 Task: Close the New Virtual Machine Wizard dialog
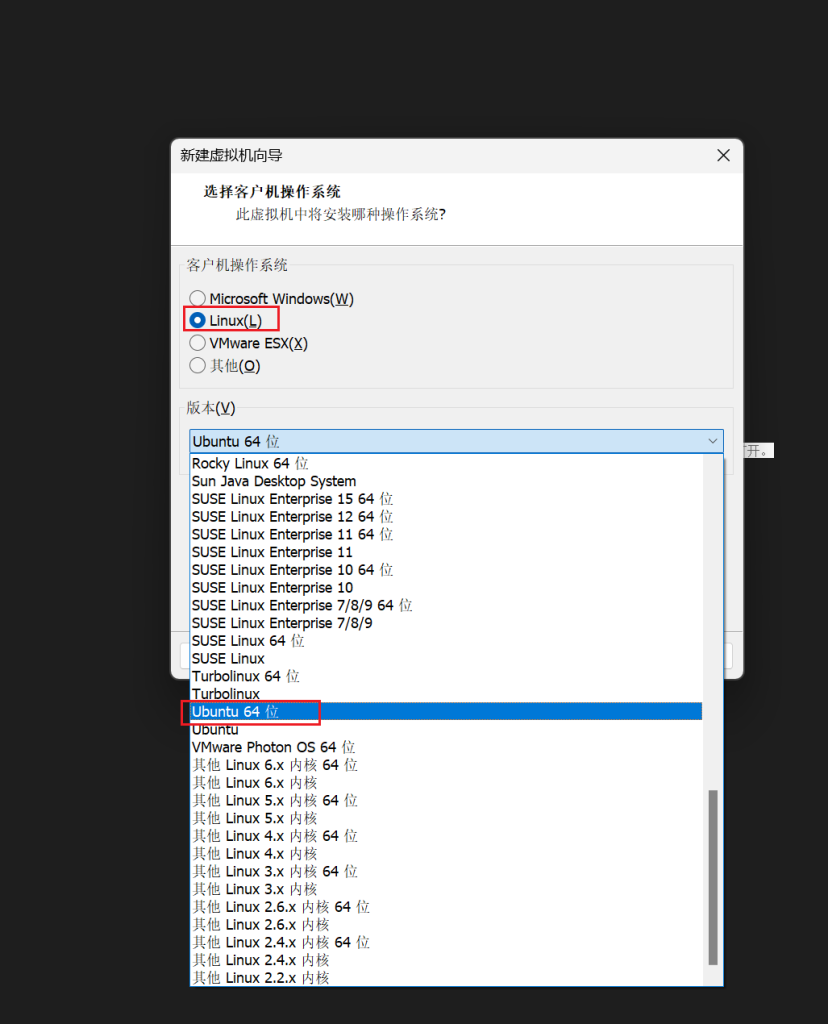point(723,155)
